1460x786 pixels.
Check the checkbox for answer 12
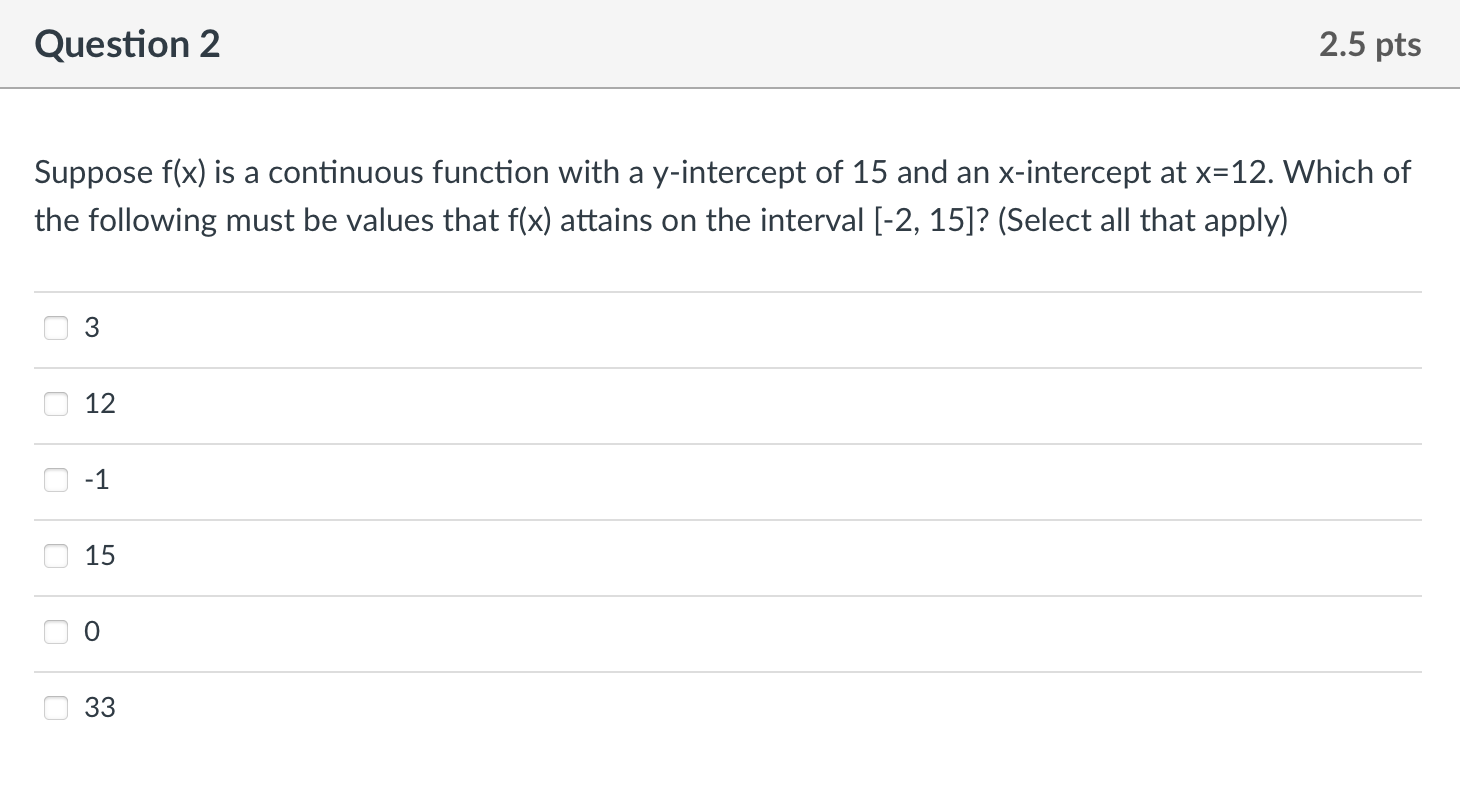tap(56, 403)
